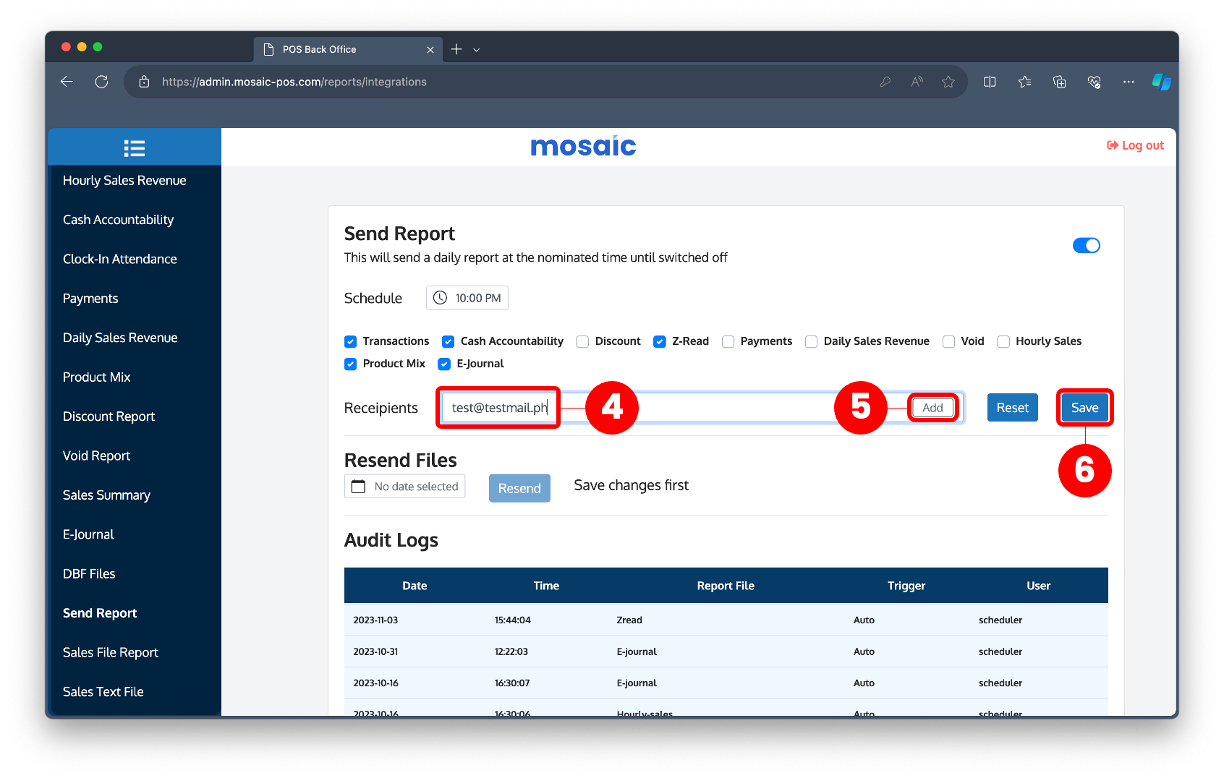Image resolution: width=1224 pixels, height=778 pixels.
Task: Open DBF Files in sidebar
Action: pos(89,574)
